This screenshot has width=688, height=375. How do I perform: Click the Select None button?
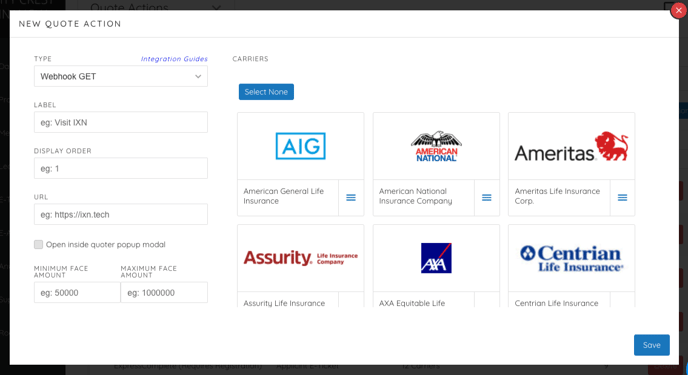coord(266,92)
